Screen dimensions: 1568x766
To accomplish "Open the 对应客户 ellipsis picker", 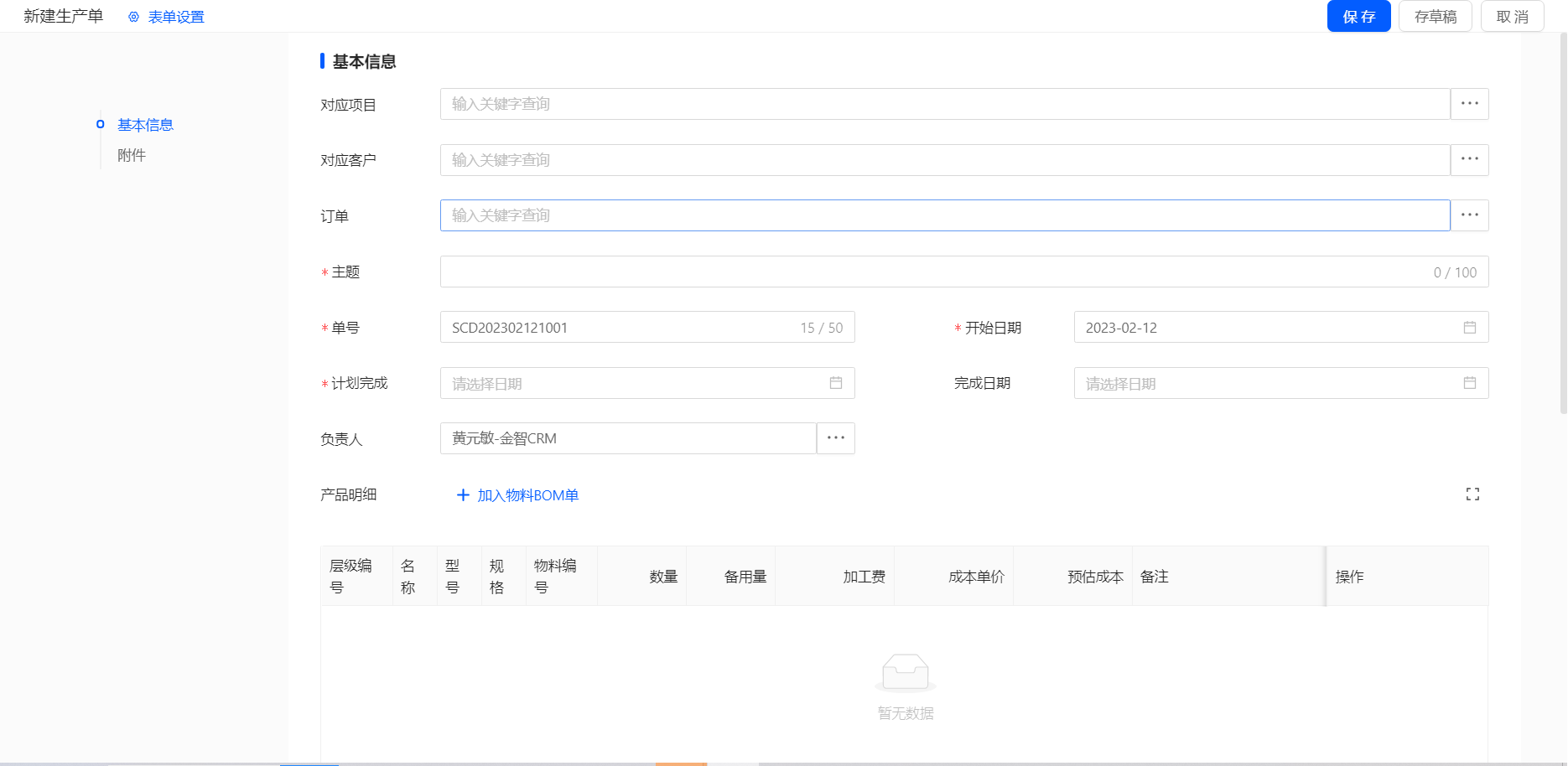I will (1469, 160).
